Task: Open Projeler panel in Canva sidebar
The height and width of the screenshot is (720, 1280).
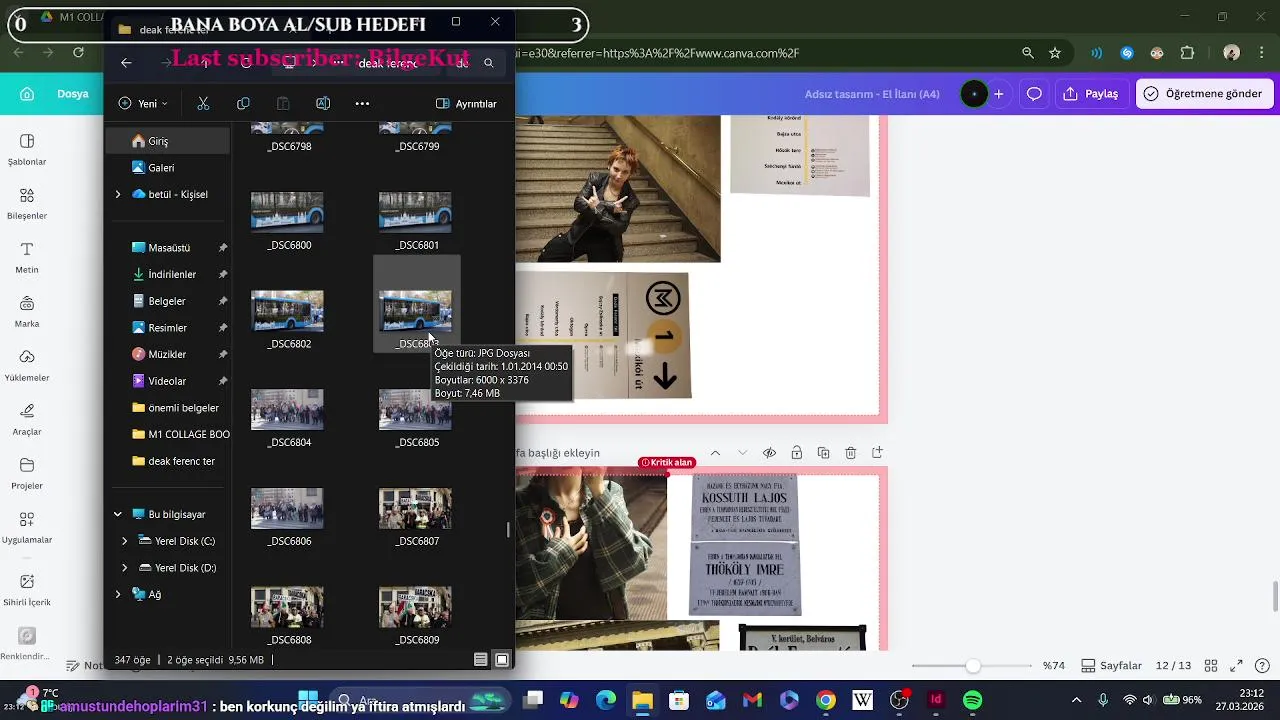Action: pos(27,473)
